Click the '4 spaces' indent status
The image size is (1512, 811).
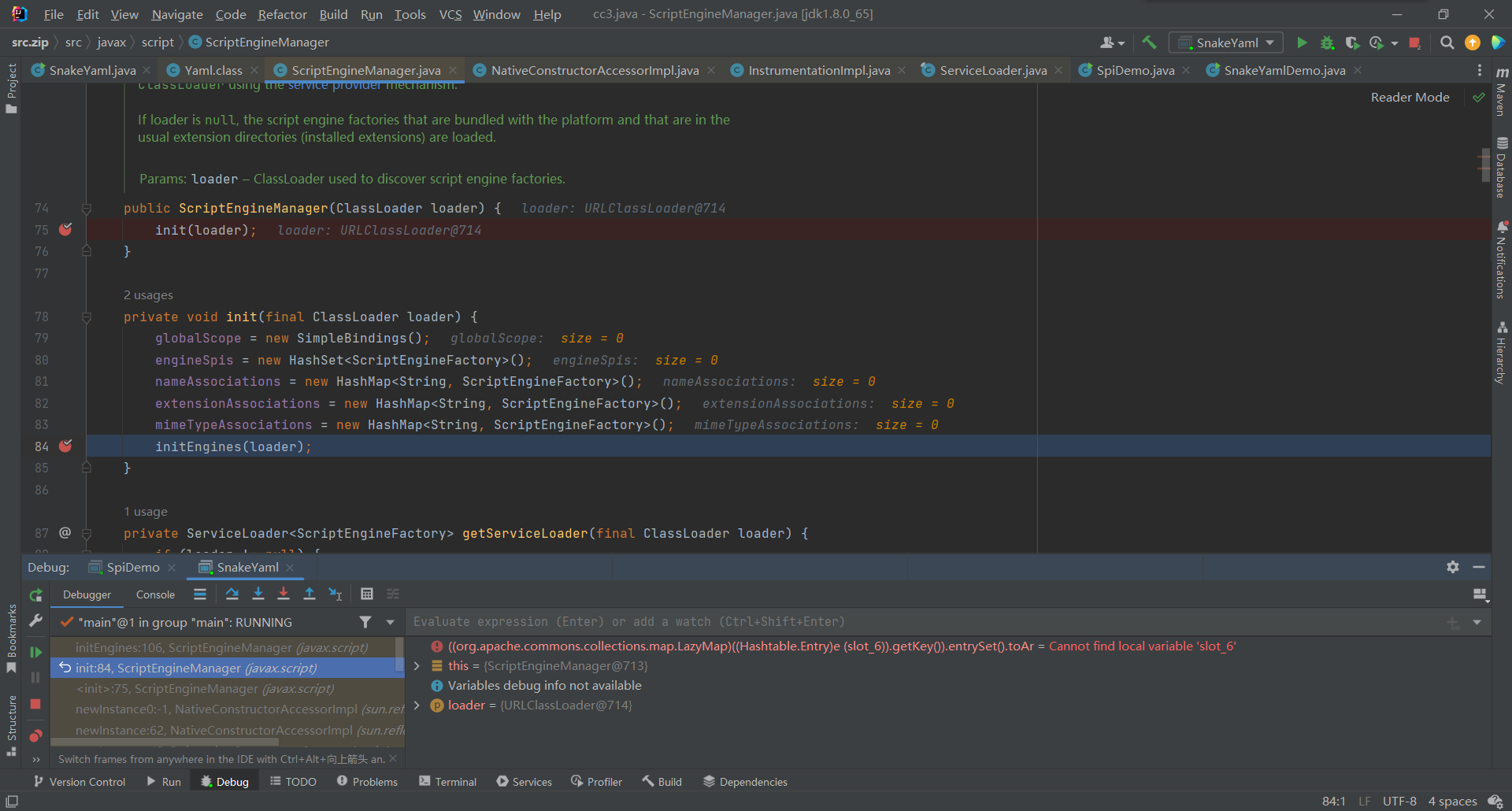point(1452,801)
